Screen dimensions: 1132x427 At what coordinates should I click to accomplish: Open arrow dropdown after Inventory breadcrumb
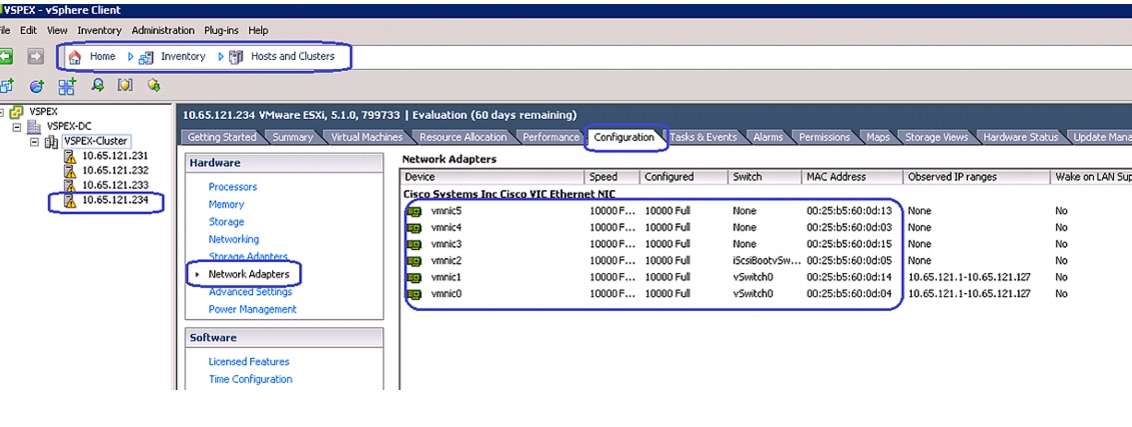pyautogui.click(x=221, y=56)
